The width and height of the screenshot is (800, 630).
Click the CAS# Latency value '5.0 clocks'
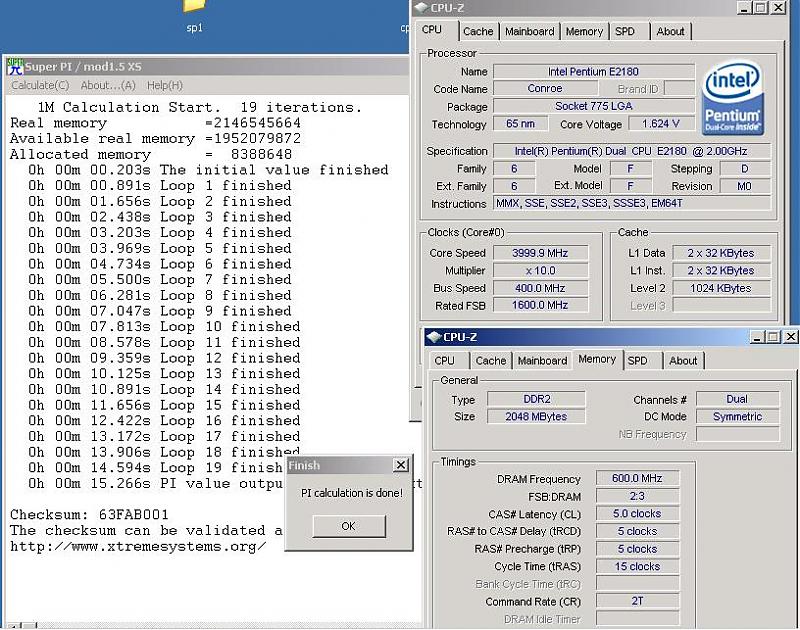(637, 514)
